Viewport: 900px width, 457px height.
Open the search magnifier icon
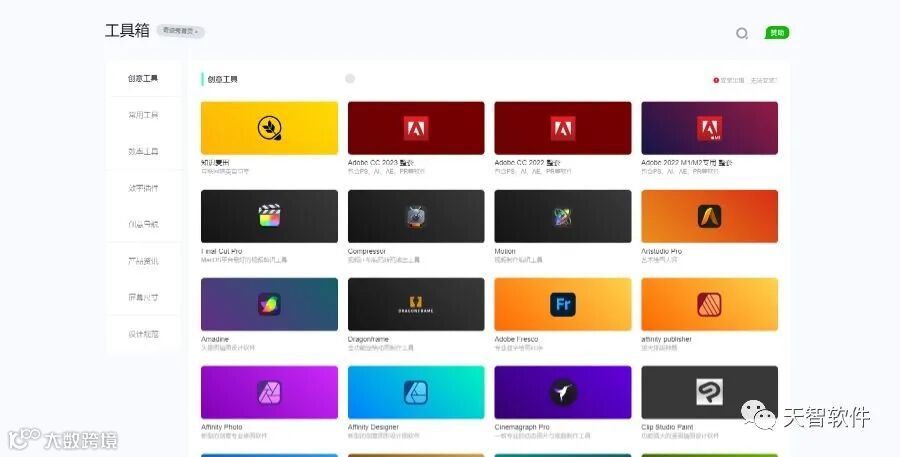[742, 33]
